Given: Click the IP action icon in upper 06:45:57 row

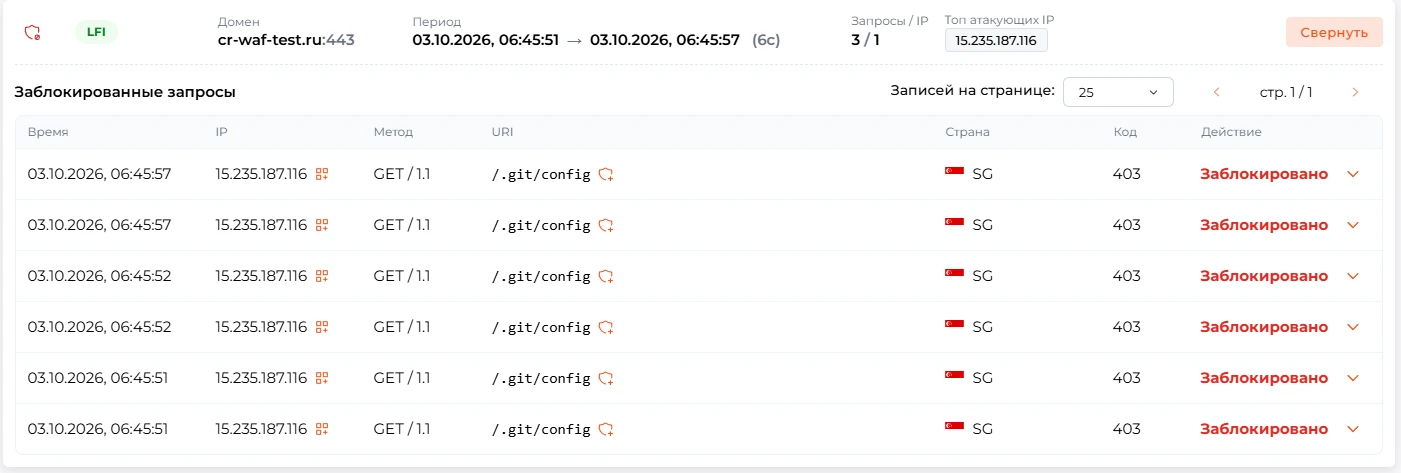Looking at the screenshot, I should (322, 174).
